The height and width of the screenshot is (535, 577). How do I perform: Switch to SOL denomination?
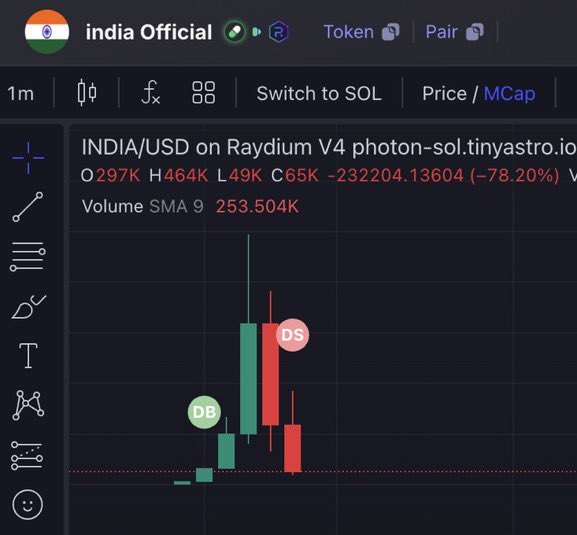[319, 93]
